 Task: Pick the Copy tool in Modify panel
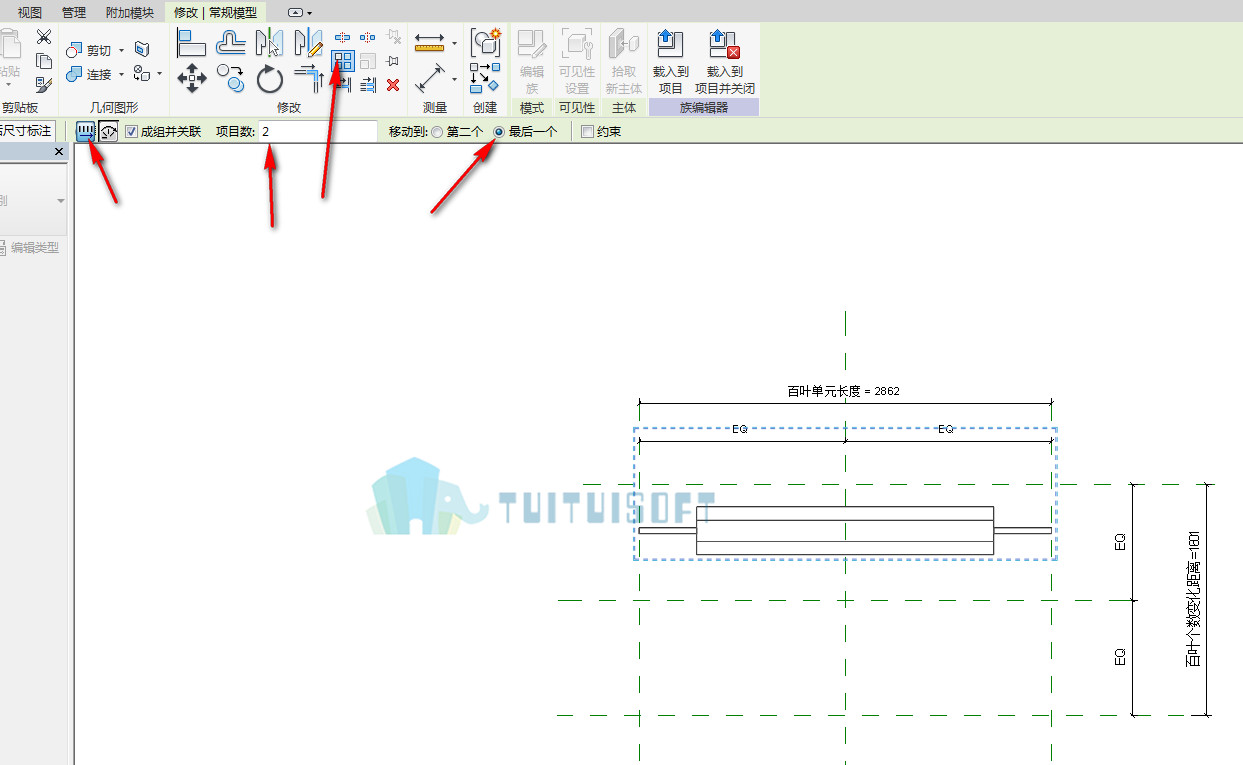[x=231, y=78]
